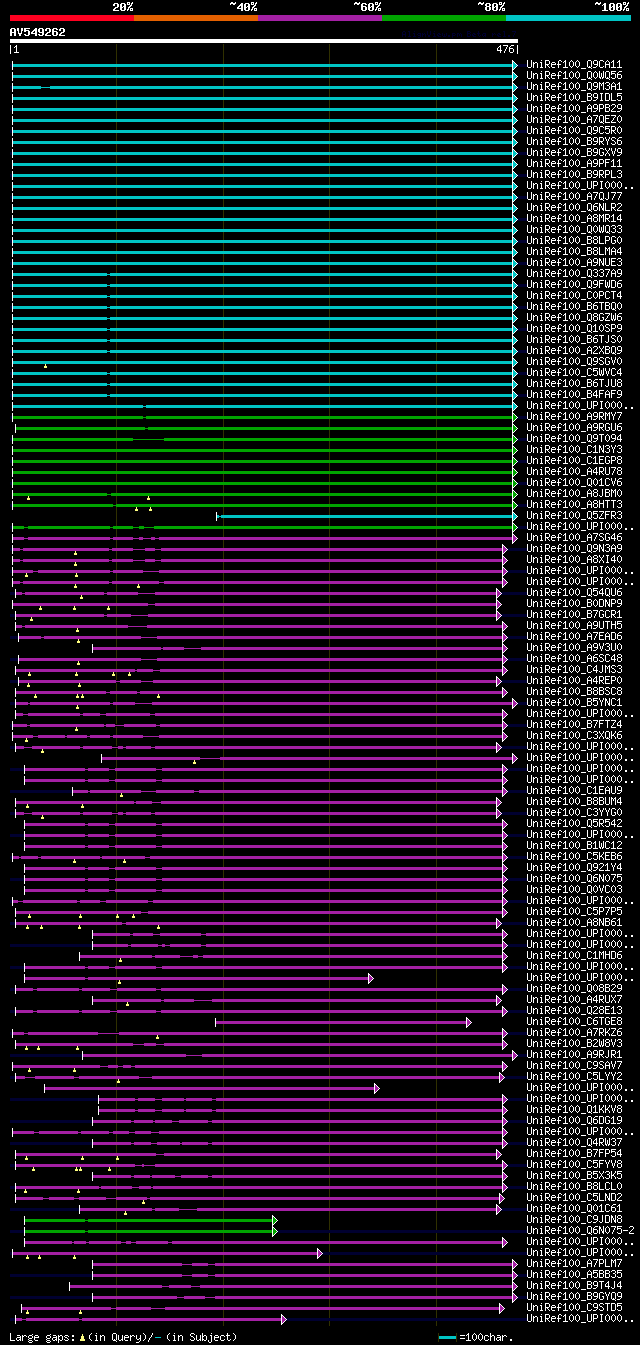640x1345 pixels.
Task: Click the cyan ~100% legend segment
Action: (568, 17)
